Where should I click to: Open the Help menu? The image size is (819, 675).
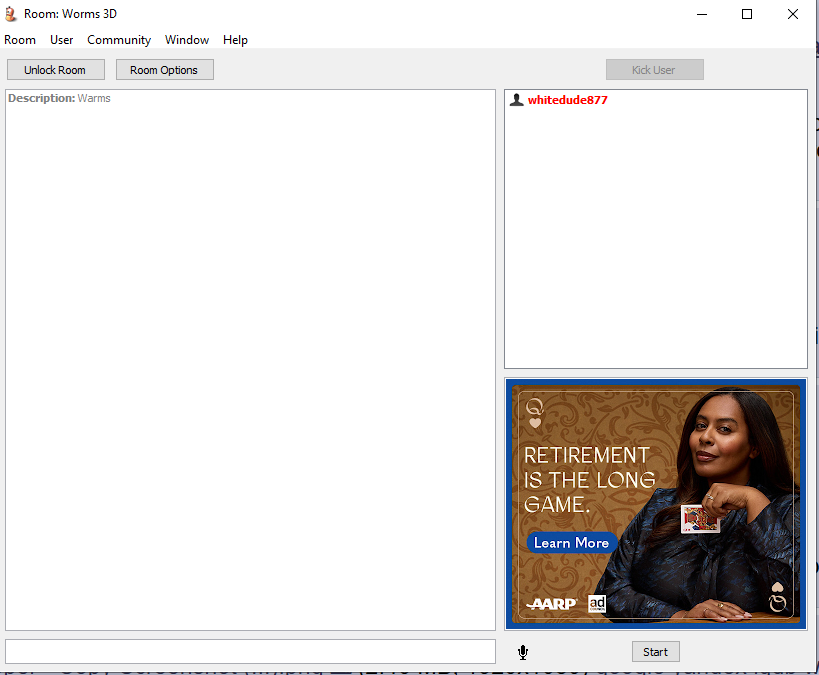pyautogui.click(x=235, y=40)
